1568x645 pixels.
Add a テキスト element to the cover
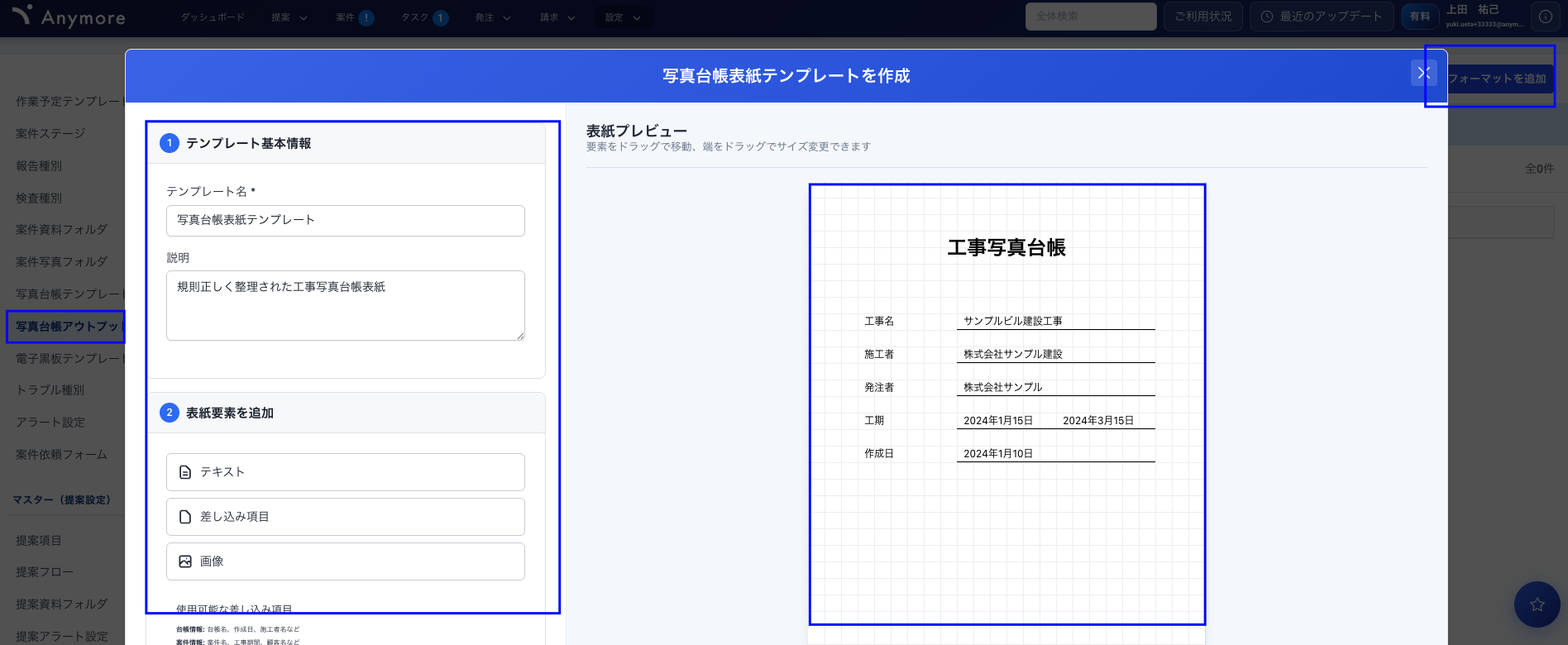click(x=346, y=472)
